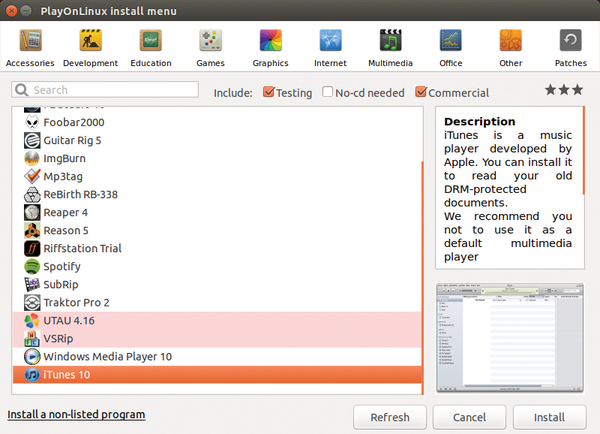Click the UTAU 4.16 windows icon
The width and height of the screenshot is (600, 434).
click(x=32, y=321)
